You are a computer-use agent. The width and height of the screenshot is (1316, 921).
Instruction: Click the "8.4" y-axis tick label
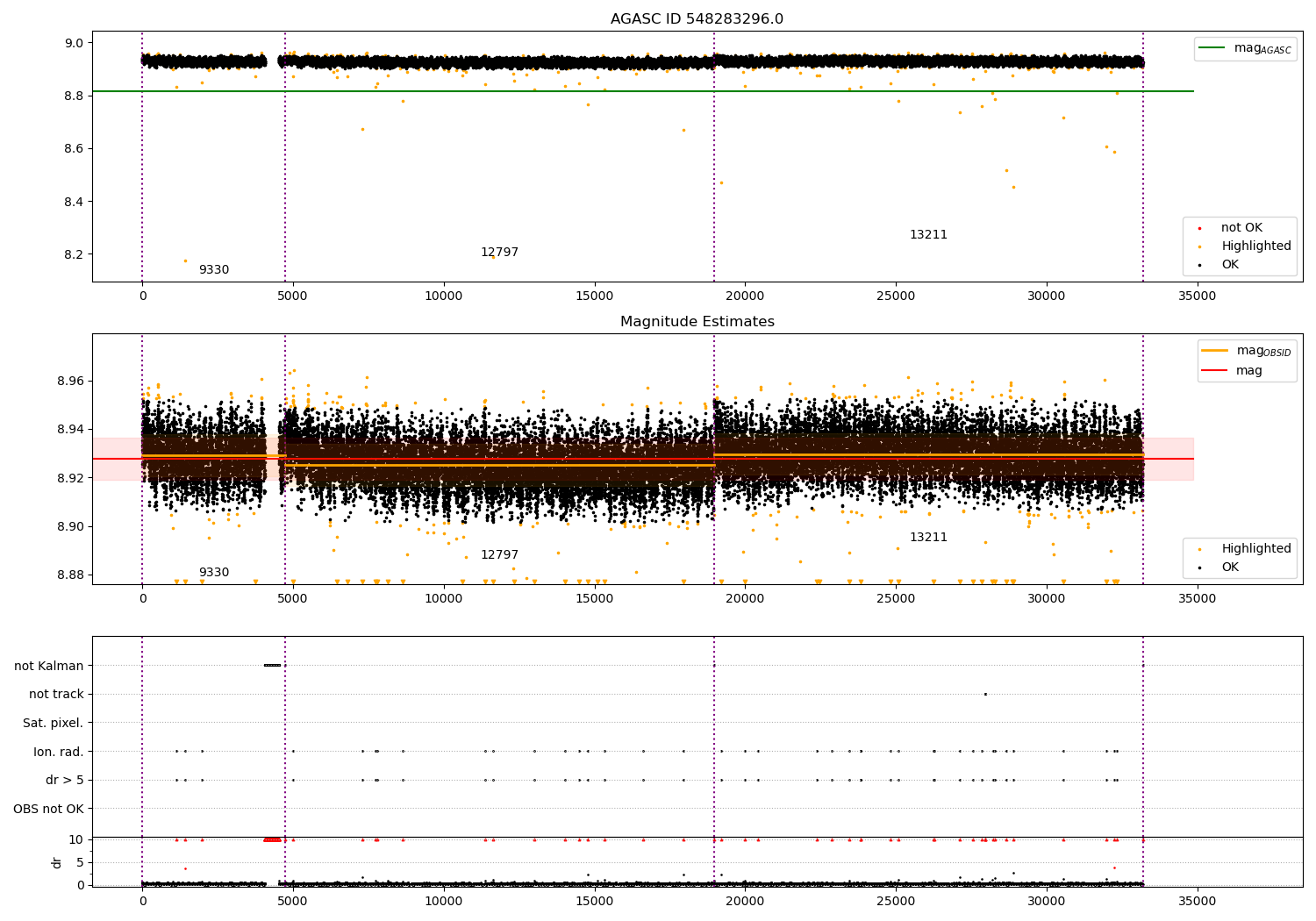pyautogui.click(x=74, y=202)
